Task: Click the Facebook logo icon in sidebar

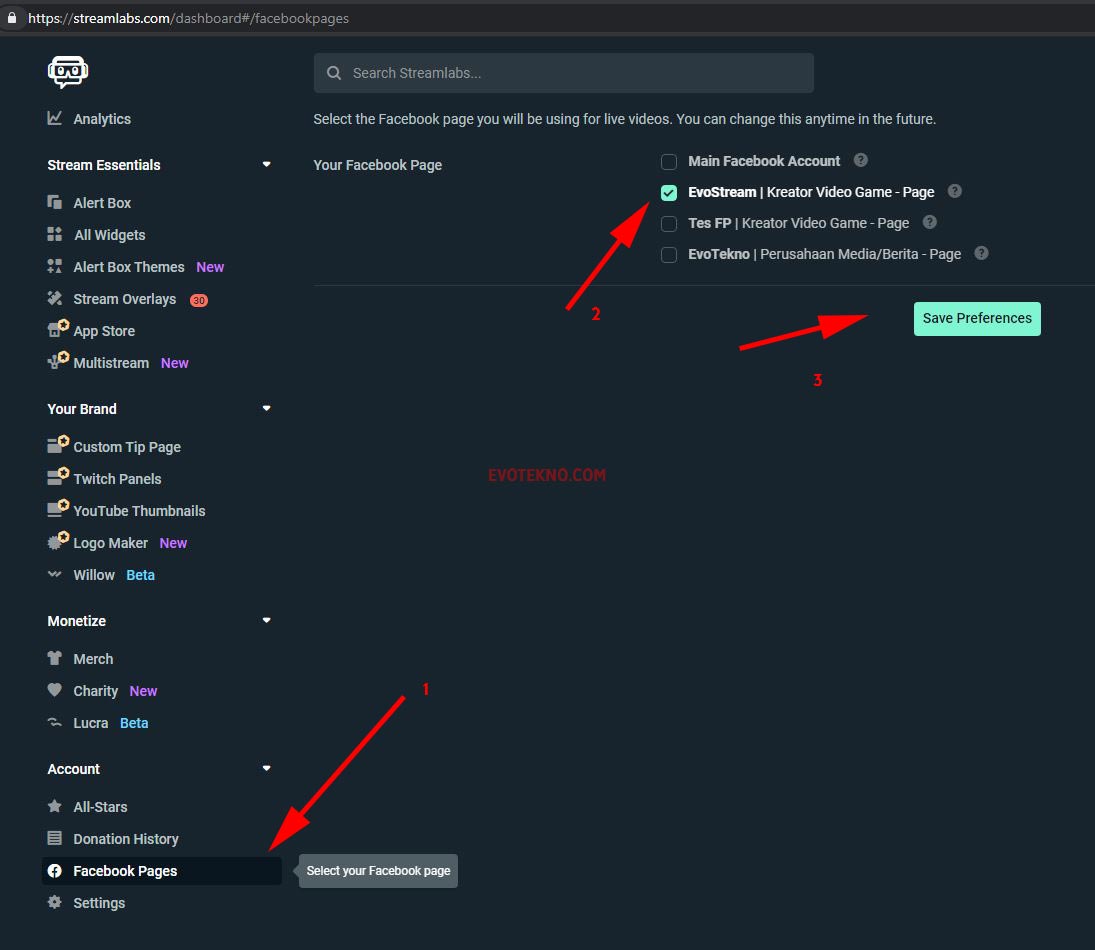Action: (54, 870)
